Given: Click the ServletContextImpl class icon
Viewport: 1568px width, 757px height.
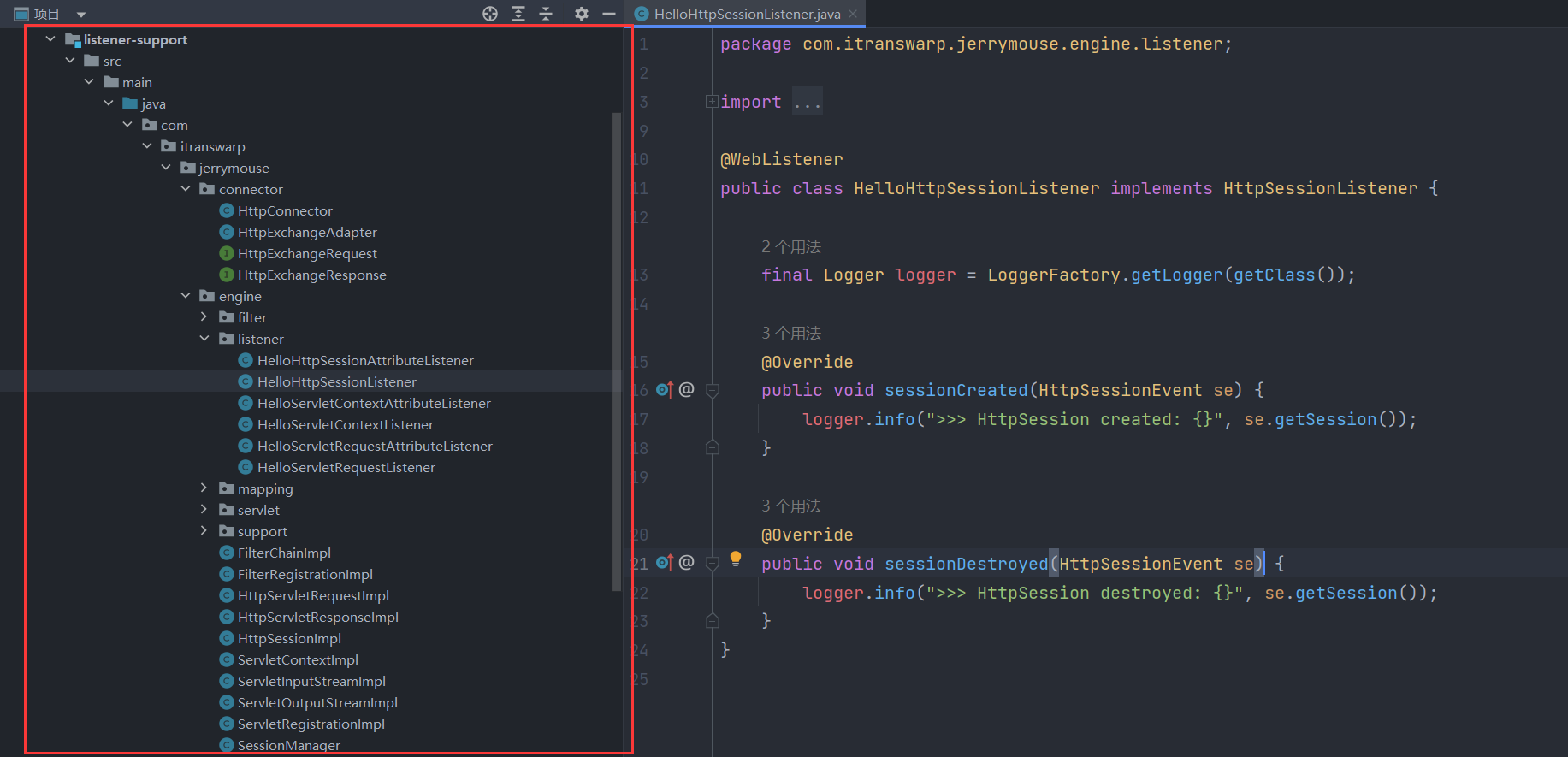Looking at the screenshot, I should [x=227, y=659].
